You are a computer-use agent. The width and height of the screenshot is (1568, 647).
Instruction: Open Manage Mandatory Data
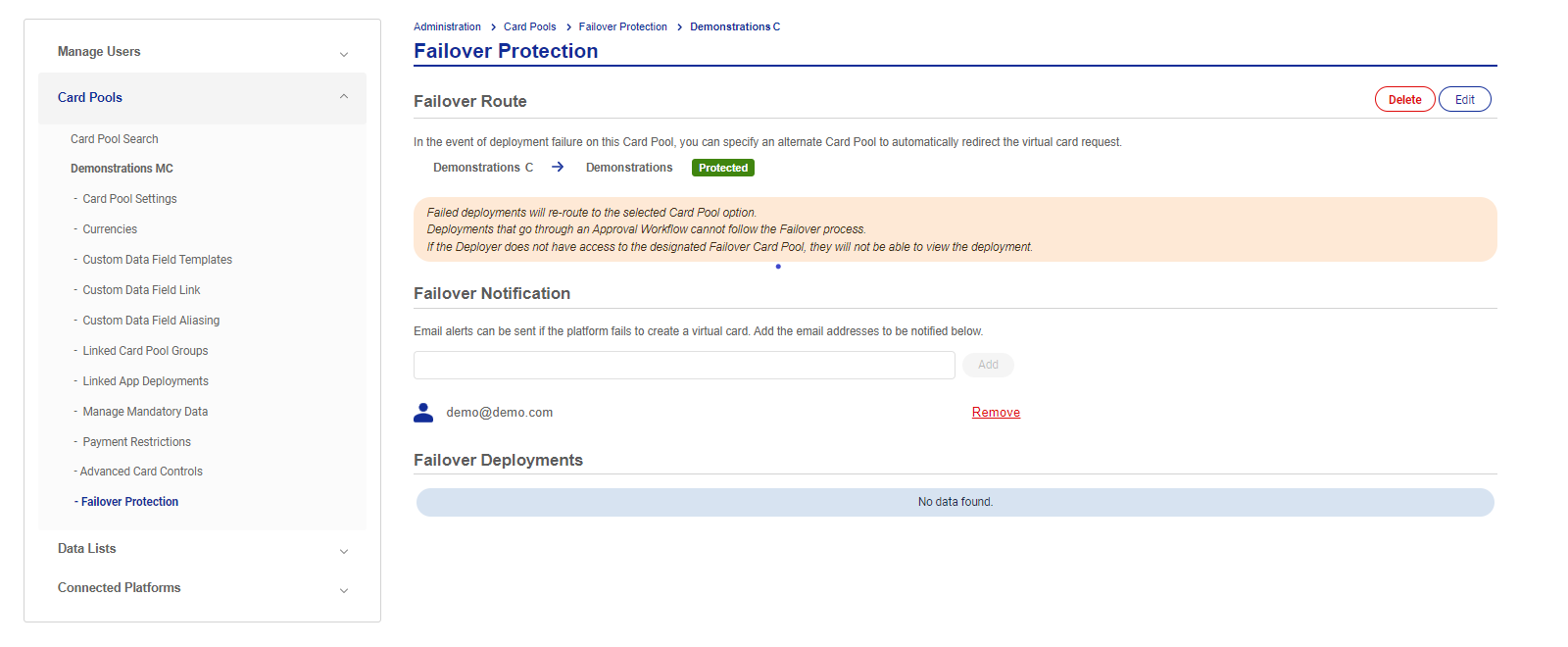pyautogui.click(x=145, y=412)
